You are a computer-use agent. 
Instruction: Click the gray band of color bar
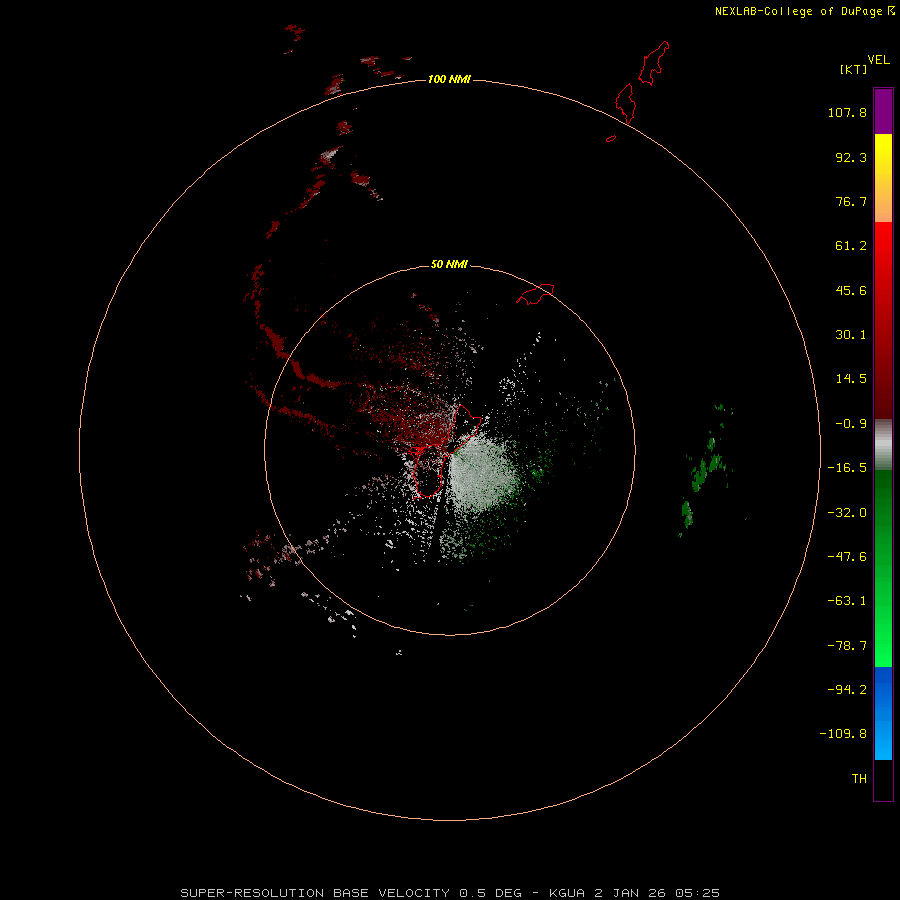coord(883,445)
